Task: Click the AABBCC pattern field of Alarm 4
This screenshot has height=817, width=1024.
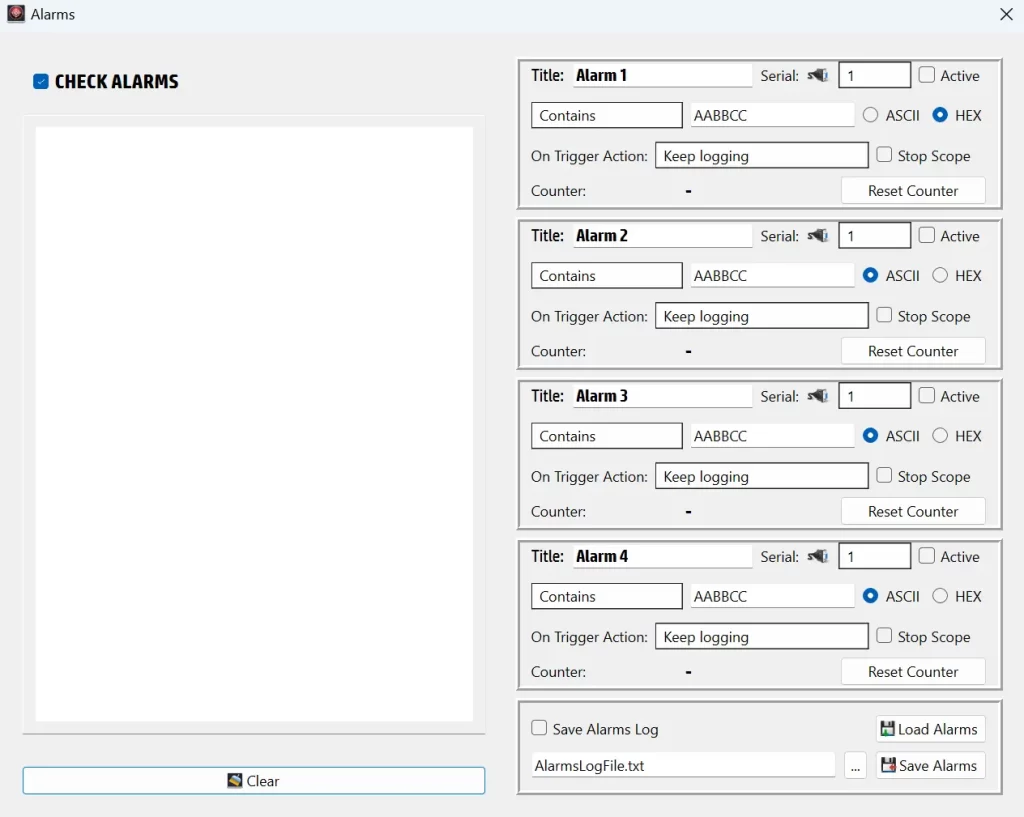Action: pos(773,596)
